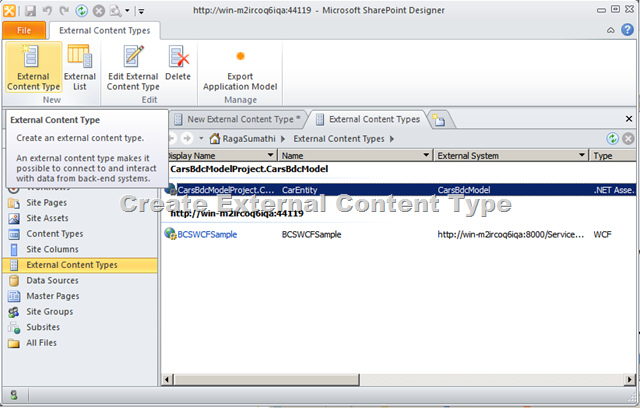Image resolution: width=640 pixels, height=408 pixels.
Task: Click the new tab icon beside document tabs
Action: (439, 120)
